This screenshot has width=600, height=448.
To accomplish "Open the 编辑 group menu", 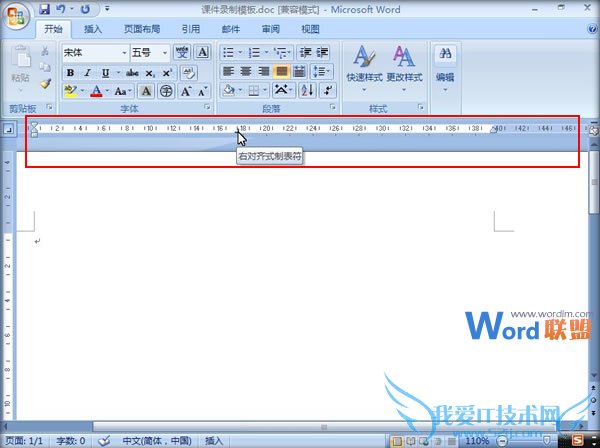I will pyautogui.click(x=445, y=70).
